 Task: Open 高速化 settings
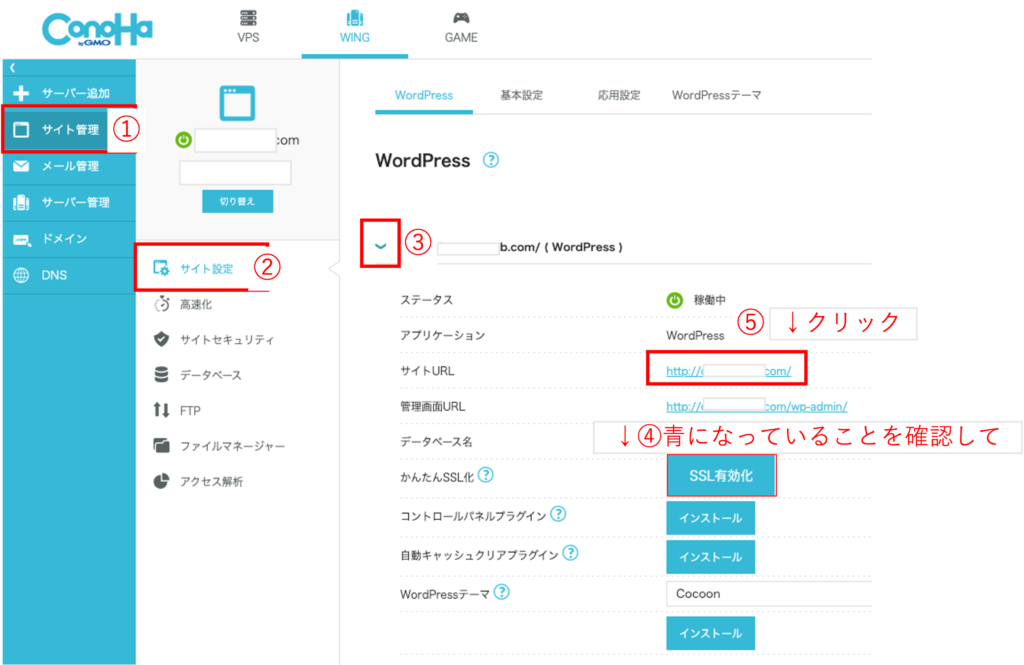(x=195, y=304)
